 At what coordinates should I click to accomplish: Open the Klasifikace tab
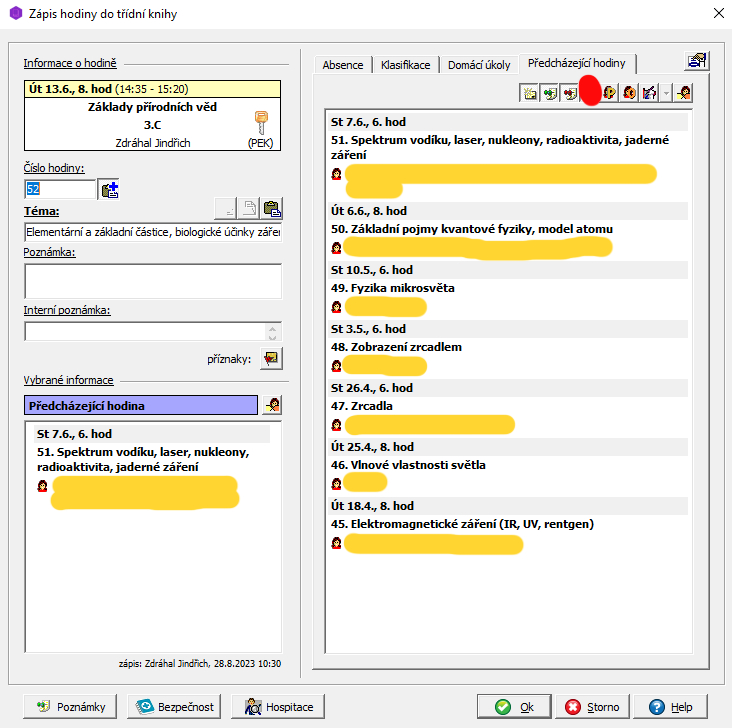tap(405, 65)
